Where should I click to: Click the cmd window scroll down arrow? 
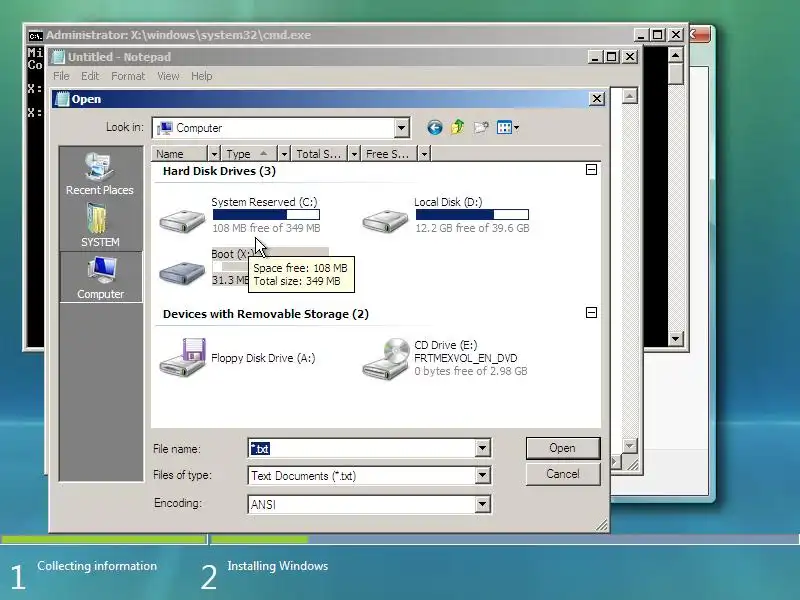[x=676, y=338]
